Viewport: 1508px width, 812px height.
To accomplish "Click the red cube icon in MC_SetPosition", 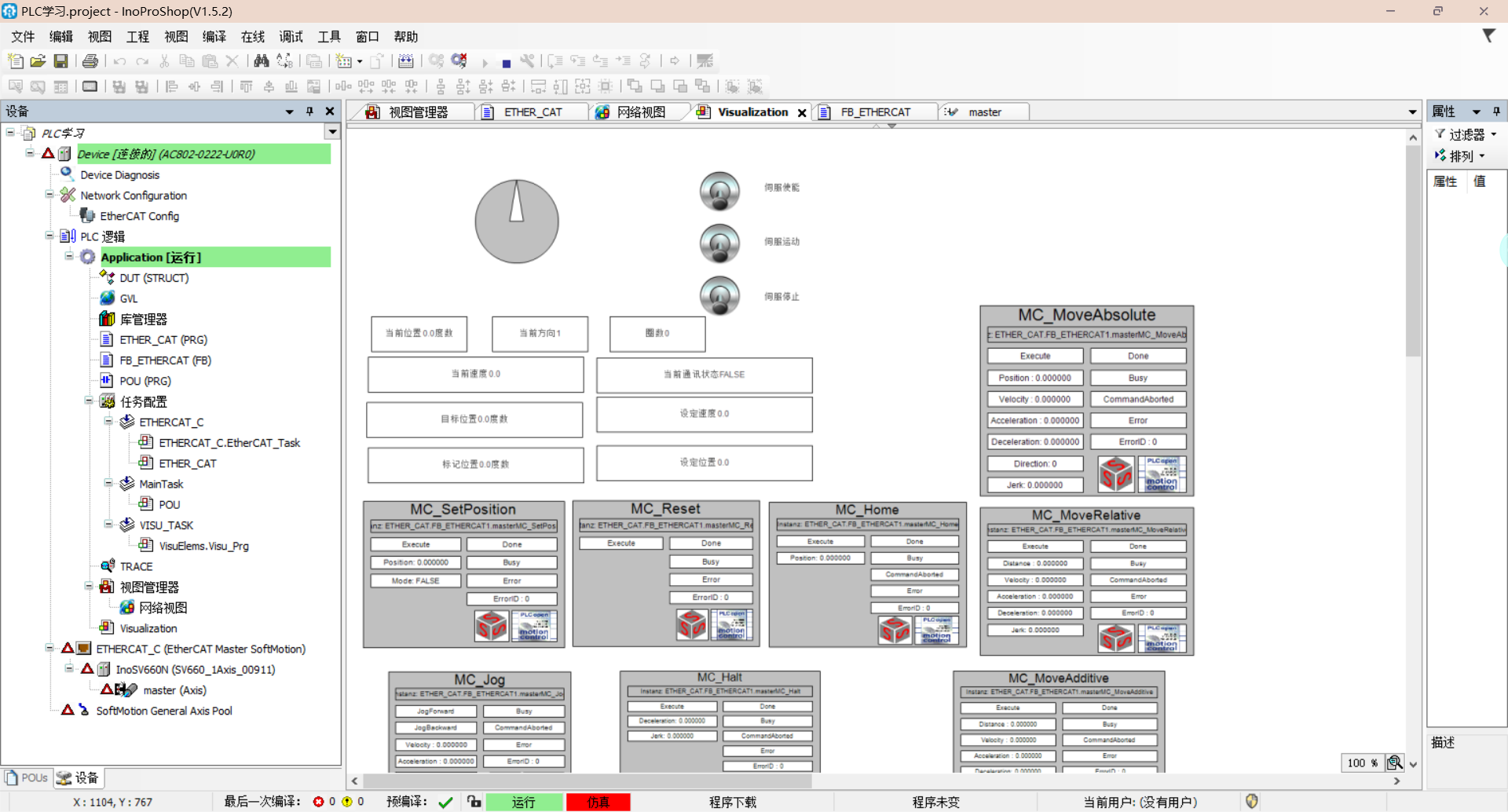I will (x=492, y=627).
